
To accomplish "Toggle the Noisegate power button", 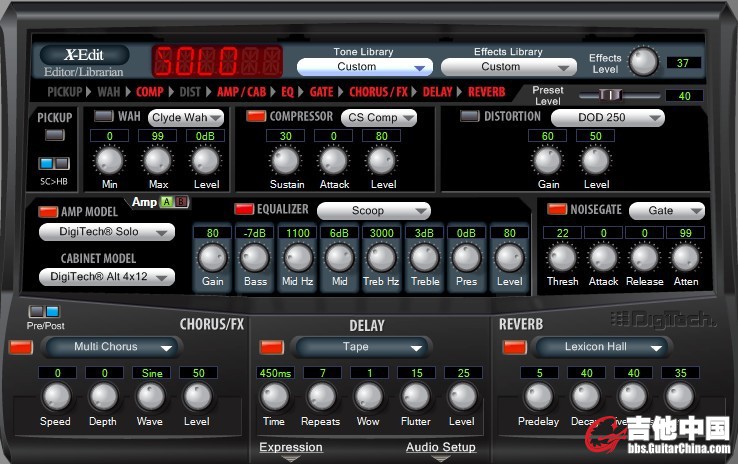I will pos(557,209).
